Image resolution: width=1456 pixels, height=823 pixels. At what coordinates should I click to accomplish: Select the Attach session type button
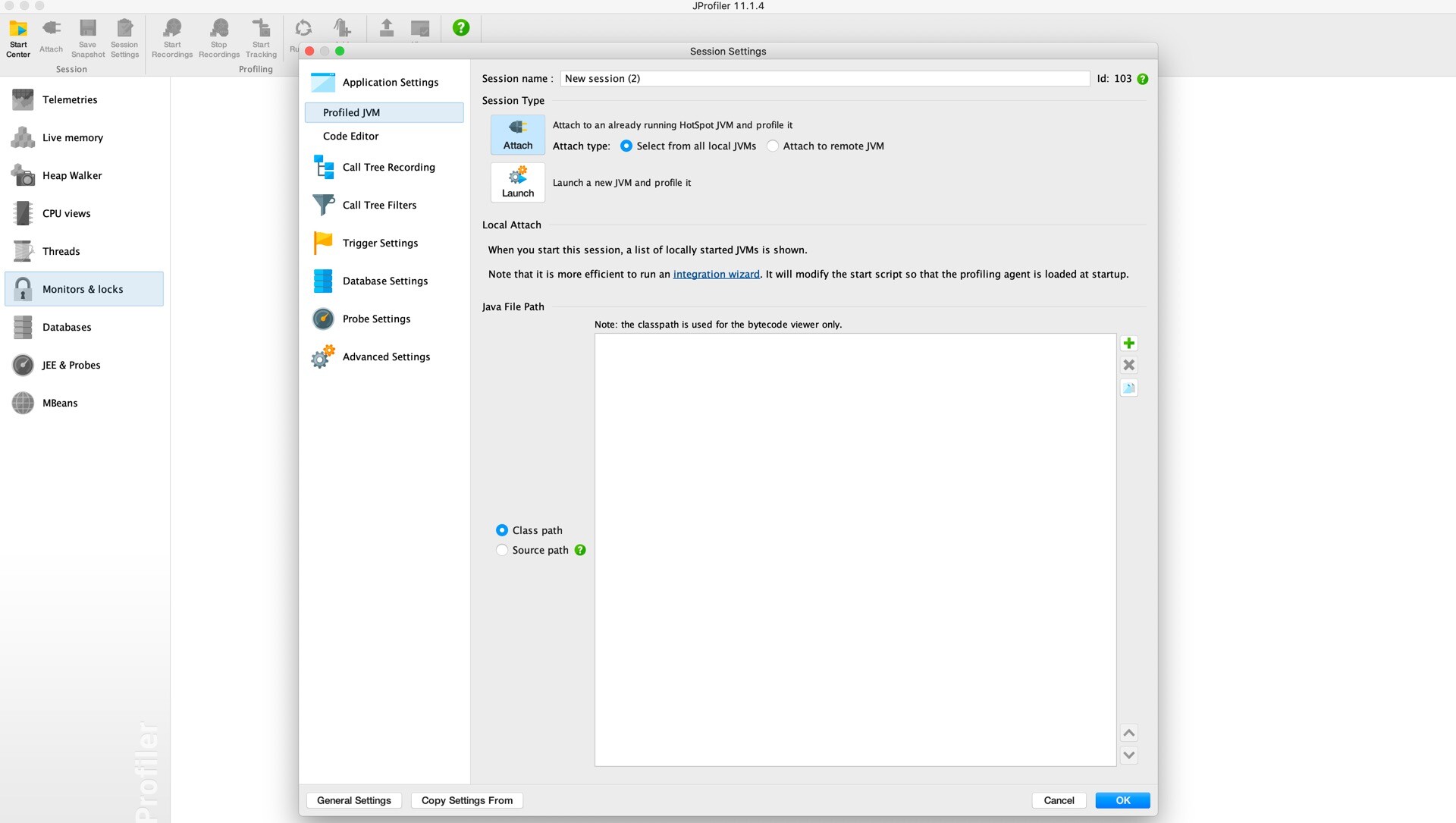coord(518,135)
